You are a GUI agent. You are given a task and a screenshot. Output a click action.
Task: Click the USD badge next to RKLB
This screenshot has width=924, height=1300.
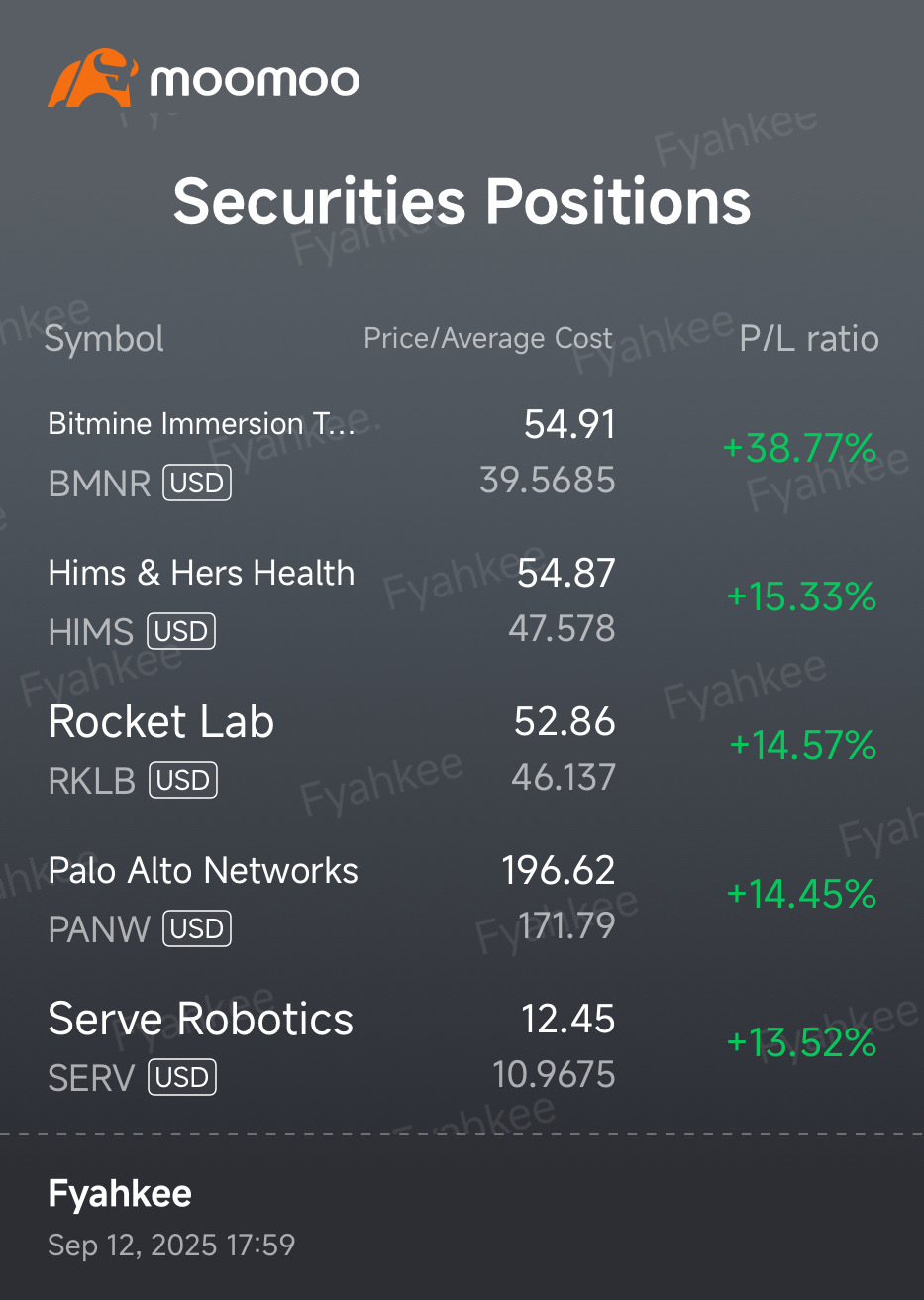[x=183, y=780]
